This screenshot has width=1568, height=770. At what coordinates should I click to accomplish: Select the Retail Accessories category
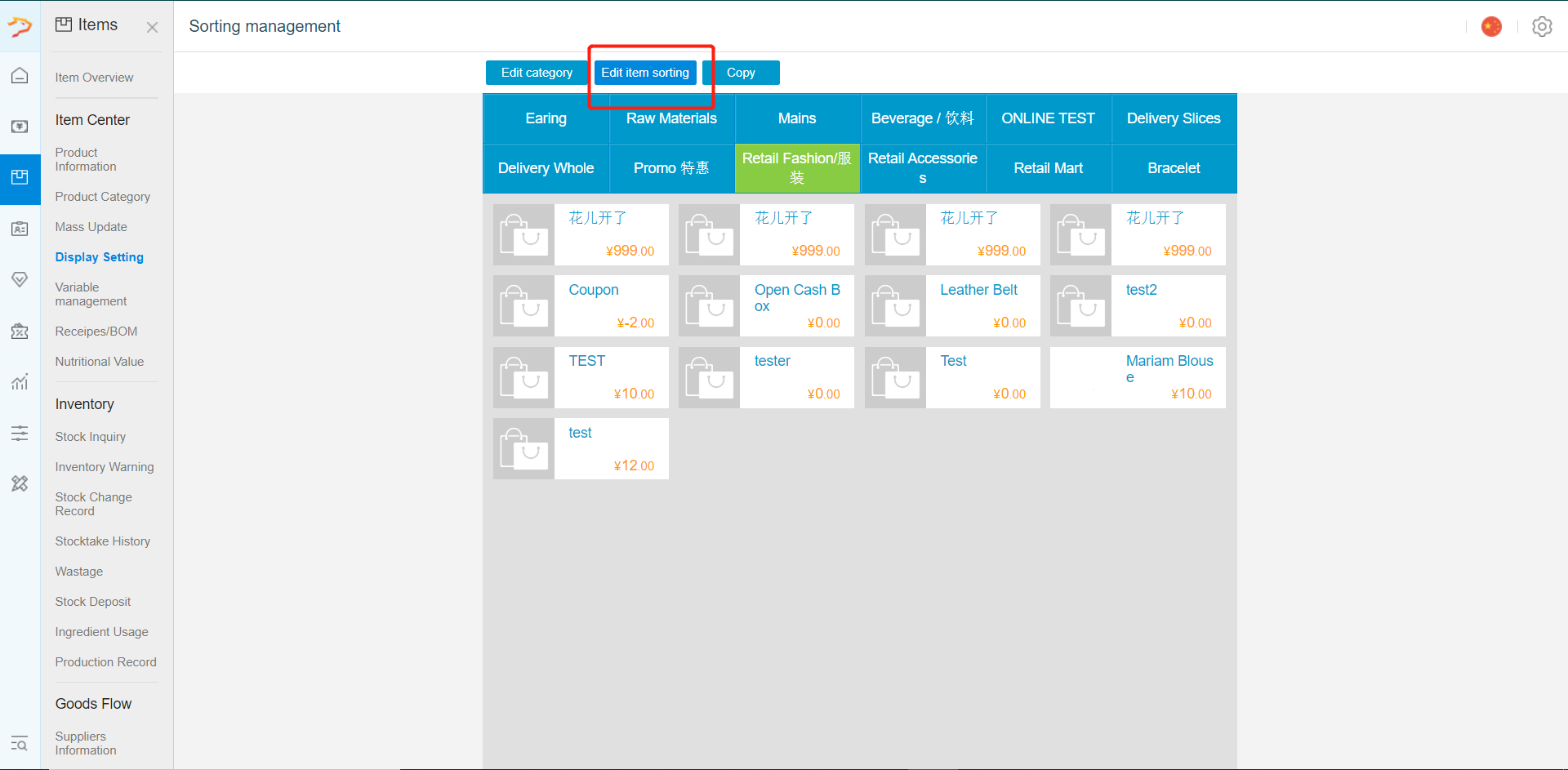[923, 168]
